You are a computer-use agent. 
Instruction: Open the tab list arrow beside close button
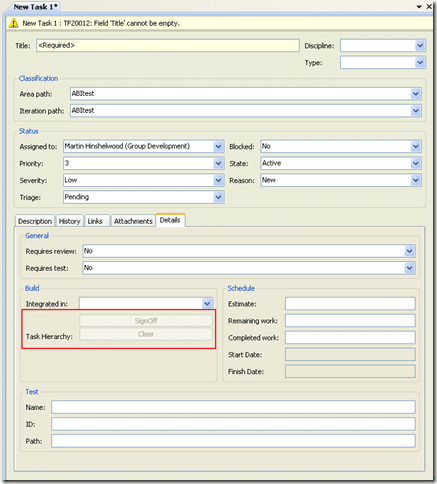419,7
